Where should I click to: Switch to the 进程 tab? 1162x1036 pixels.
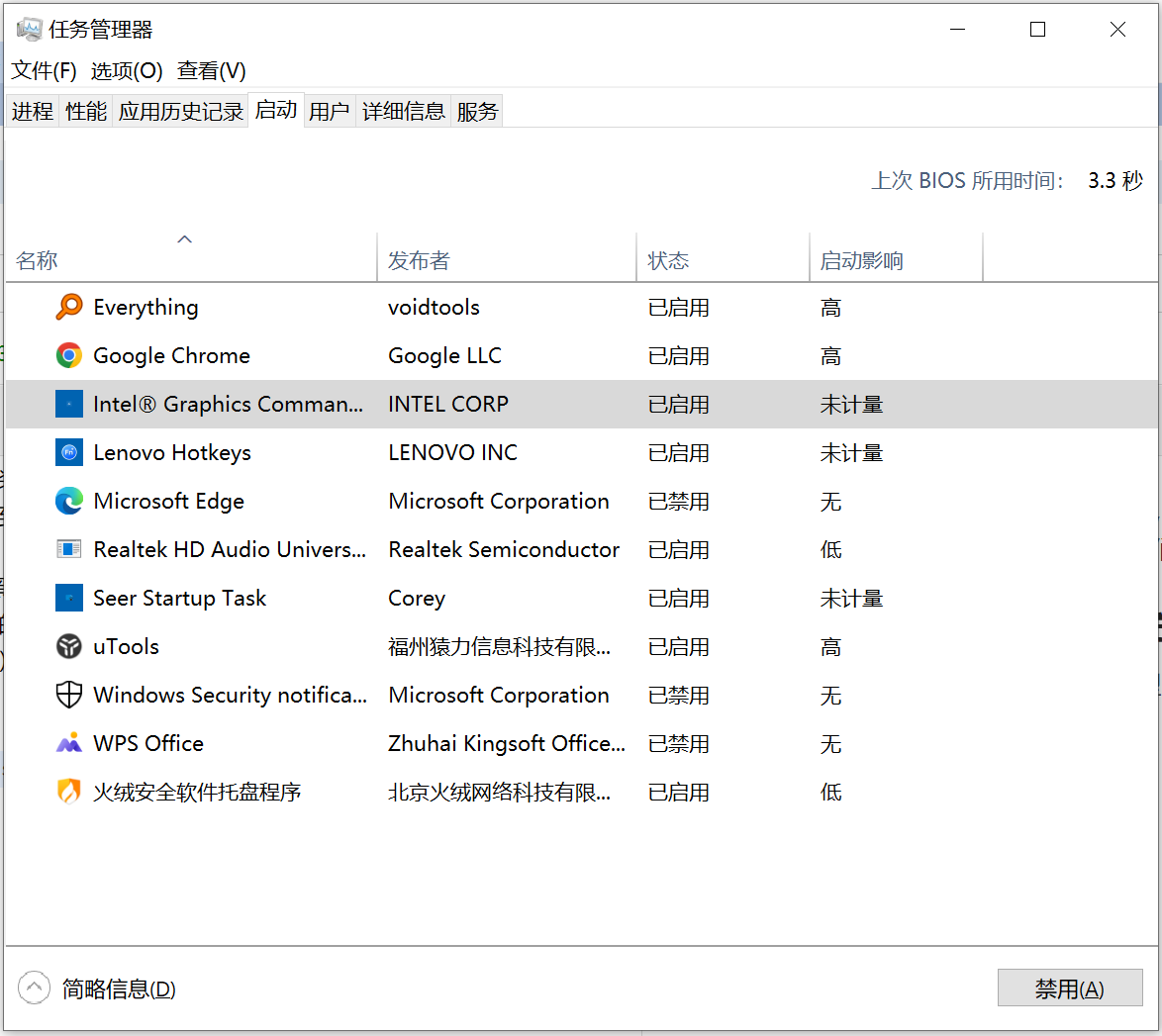pyautogui.click(x=32, y=111)
